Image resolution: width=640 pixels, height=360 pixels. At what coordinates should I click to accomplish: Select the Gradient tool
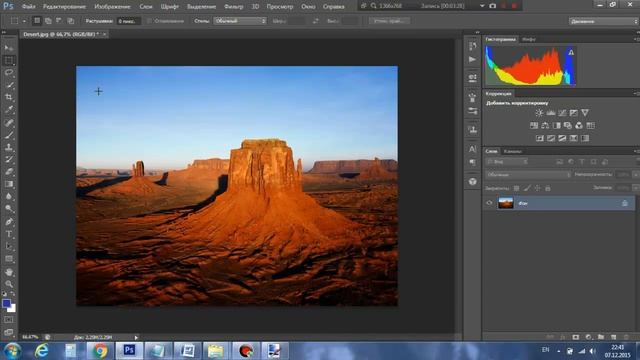pos(9,184)
